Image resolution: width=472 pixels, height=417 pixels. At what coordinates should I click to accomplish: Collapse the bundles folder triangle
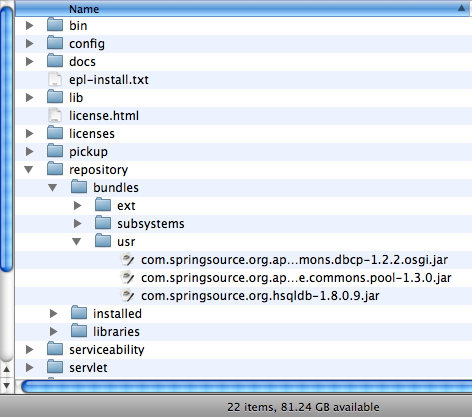pos(53,188)
